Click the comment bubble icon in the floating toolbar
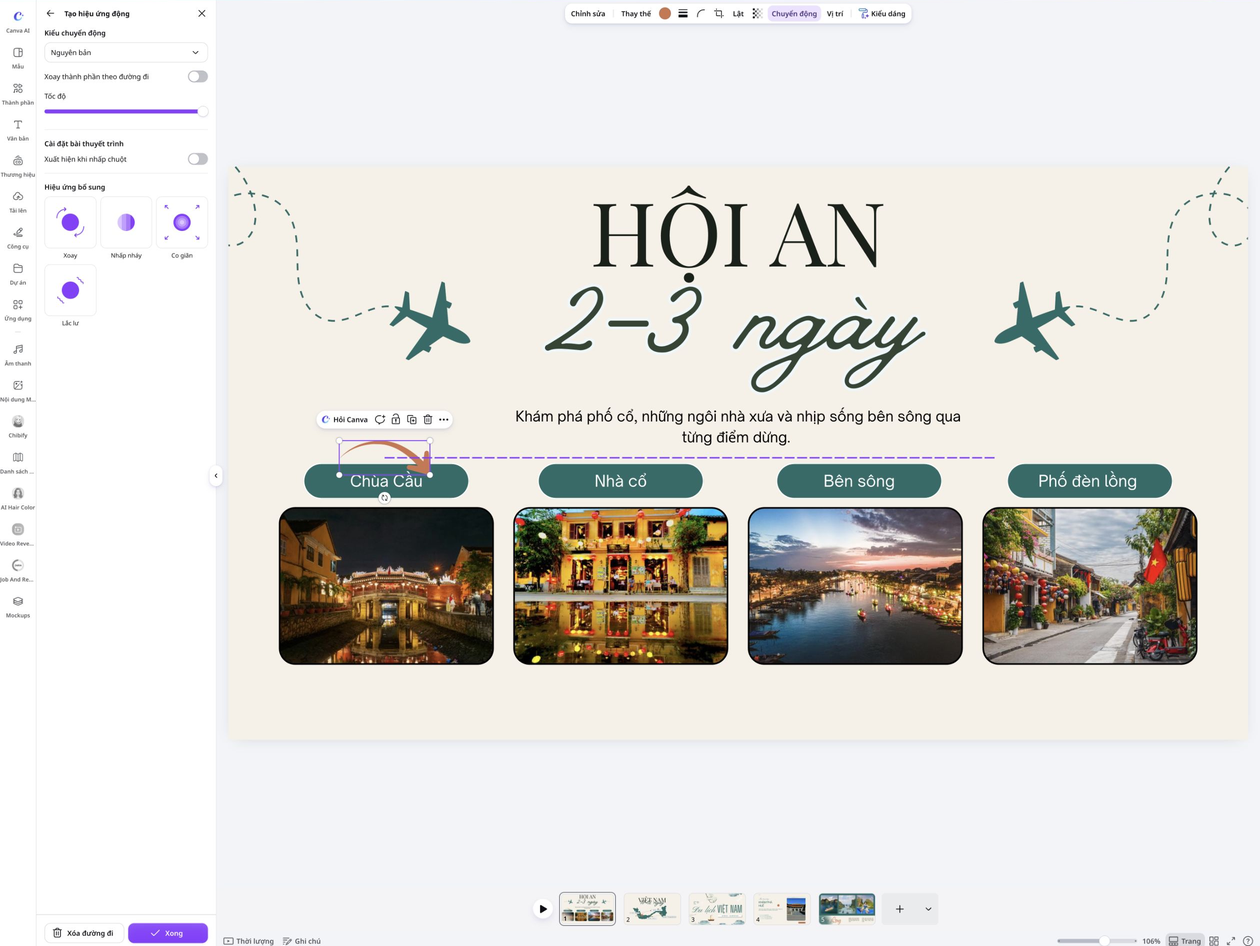The image size is (1260, 946). [380, 419]
